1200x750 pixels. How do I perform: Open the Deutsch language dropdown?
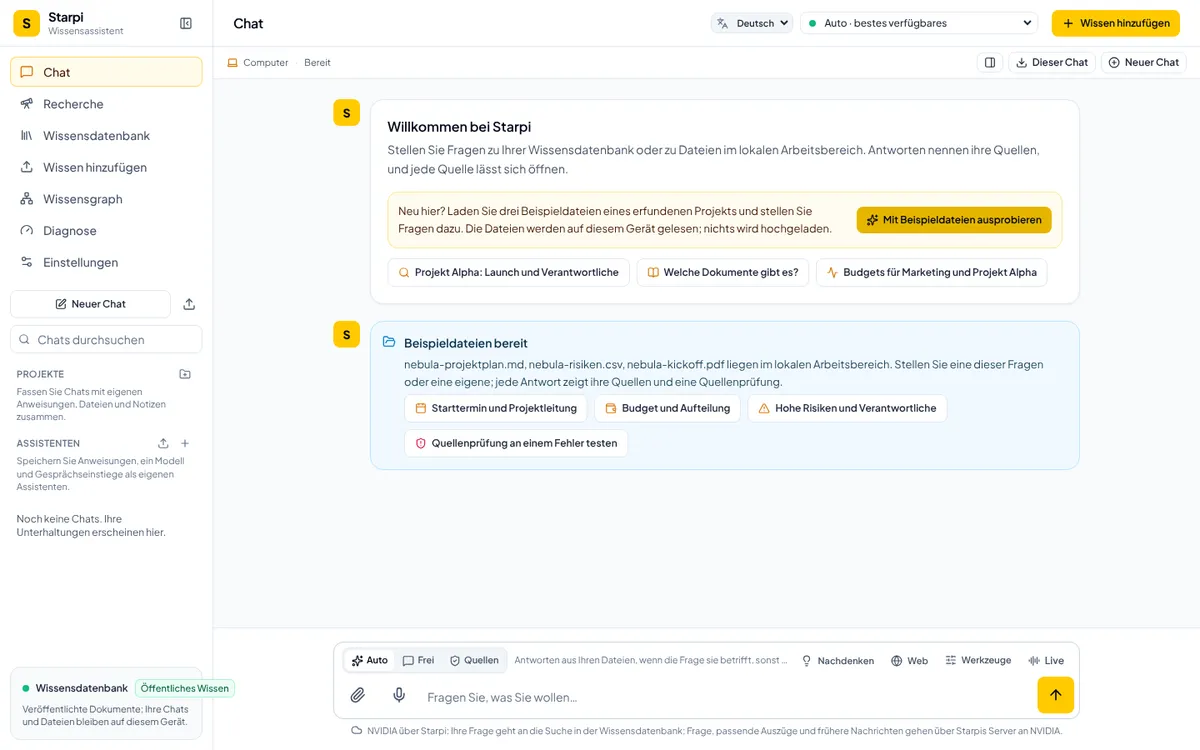(x=752, y=23)
